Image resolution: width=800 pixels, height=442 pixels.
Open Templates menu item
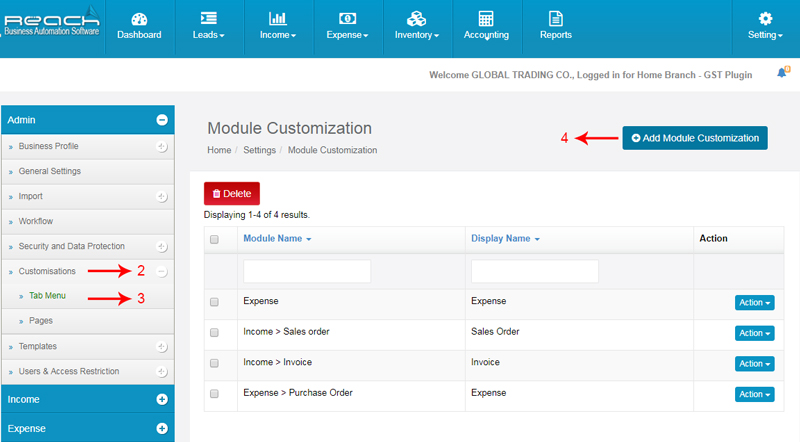point(38,346)
